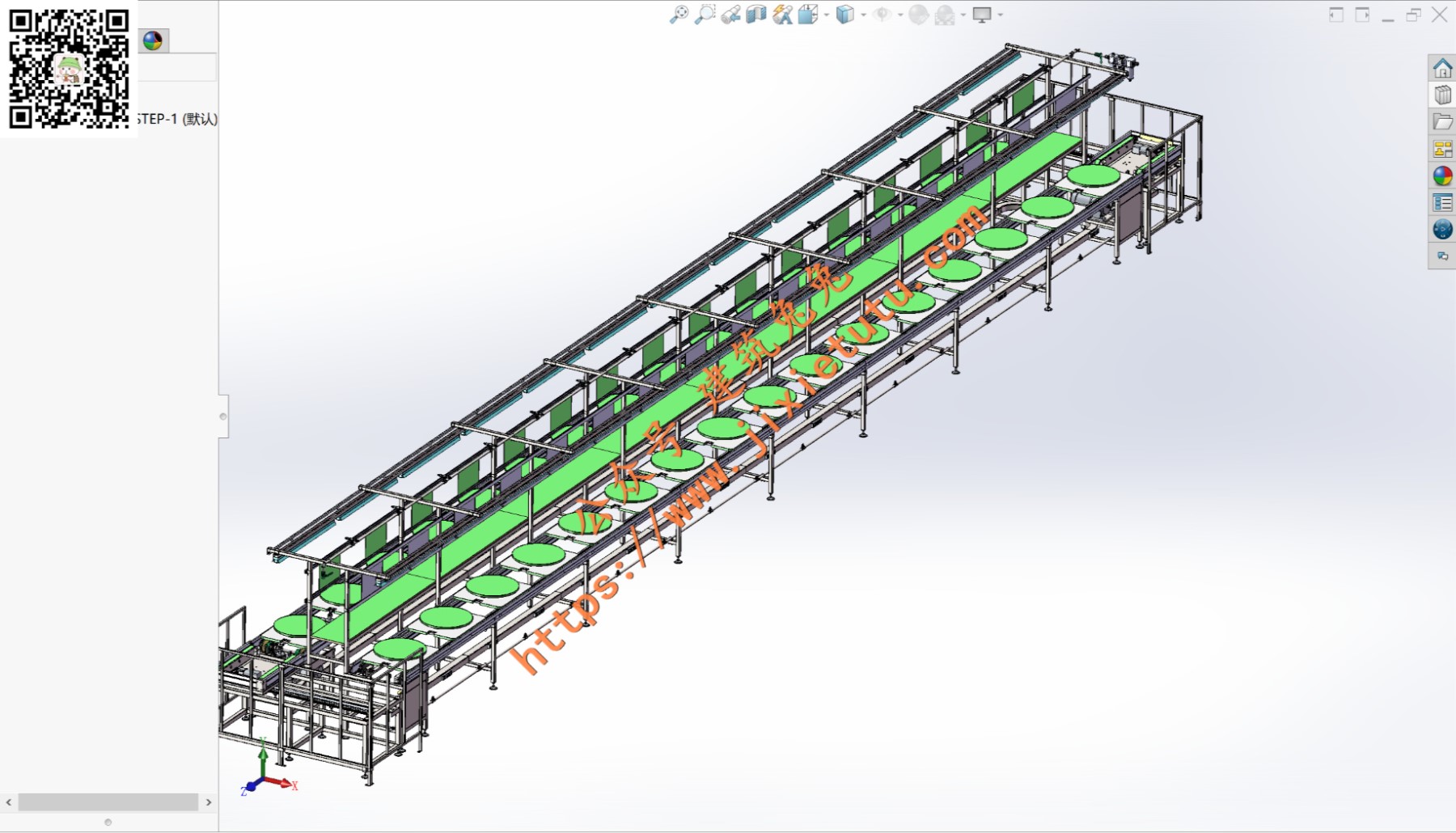Select the STEP-1 (默认) tree item
The height and width of the screenshot is (833, 1456).
click(x=176, y=119)
